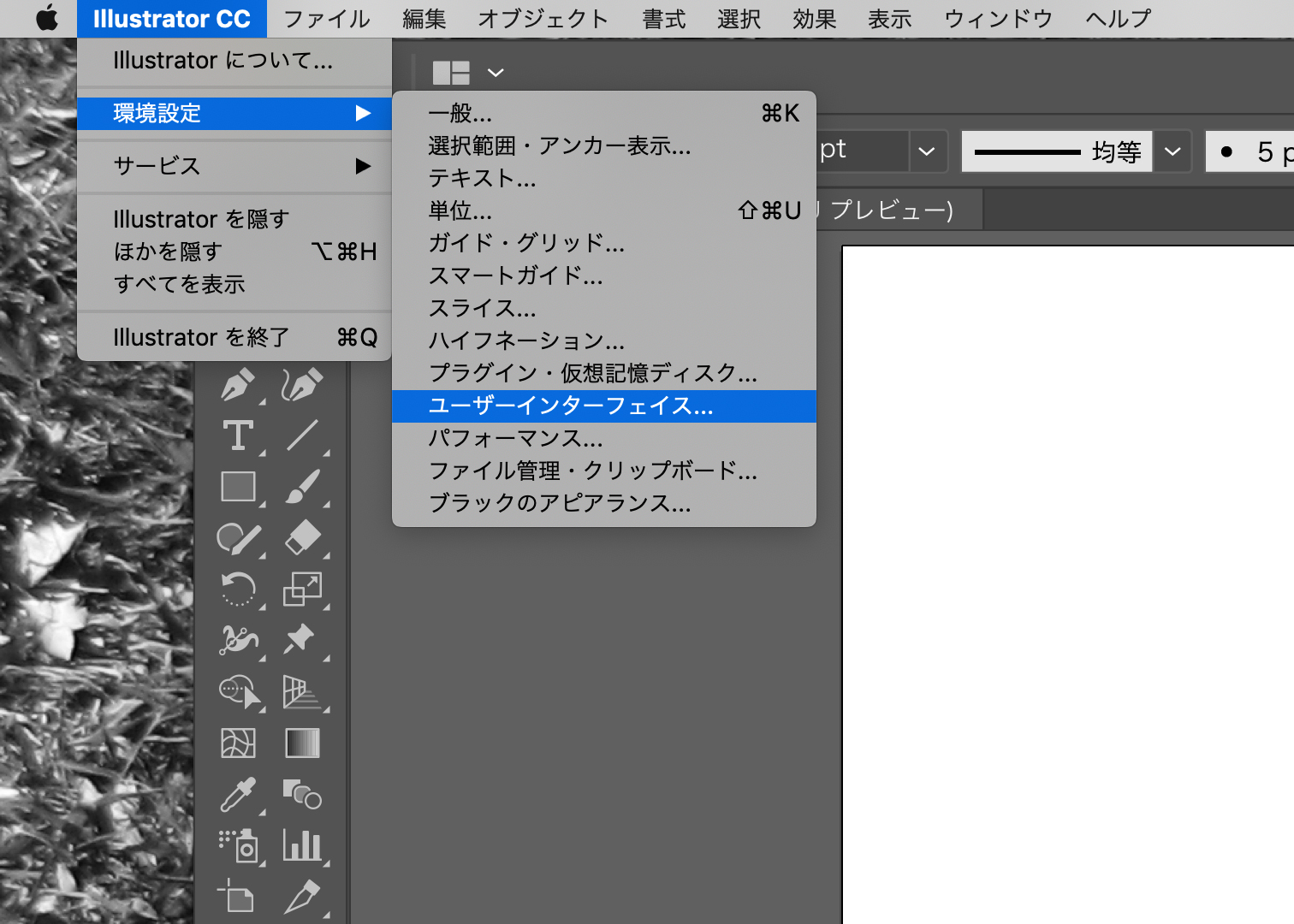Image resolution: width=1294 pixels, height=924 pixels.
Task: Open the ファイル menu
Action: click(x=326, y=19)
